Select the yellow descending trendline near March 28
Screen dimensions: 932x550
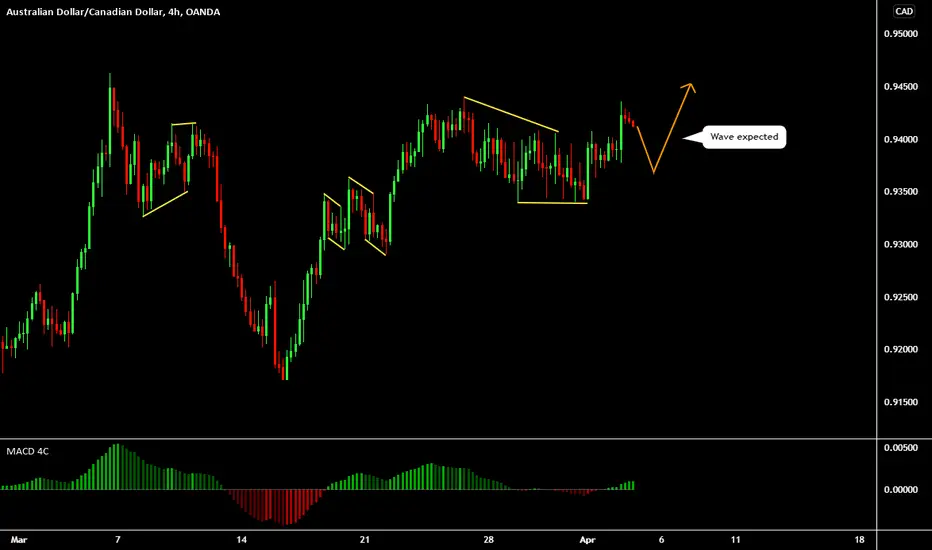coord(511,114)
